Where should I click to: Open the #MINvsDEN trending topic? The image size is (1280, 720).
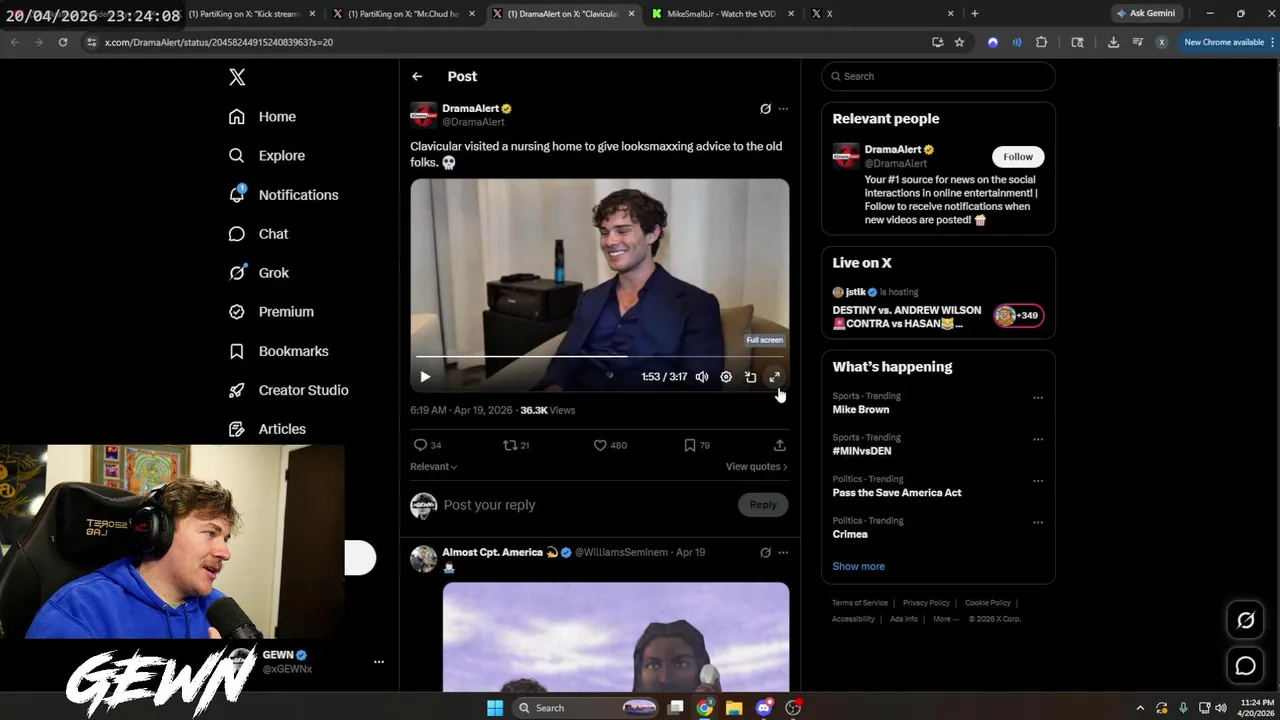coord(862,451)
